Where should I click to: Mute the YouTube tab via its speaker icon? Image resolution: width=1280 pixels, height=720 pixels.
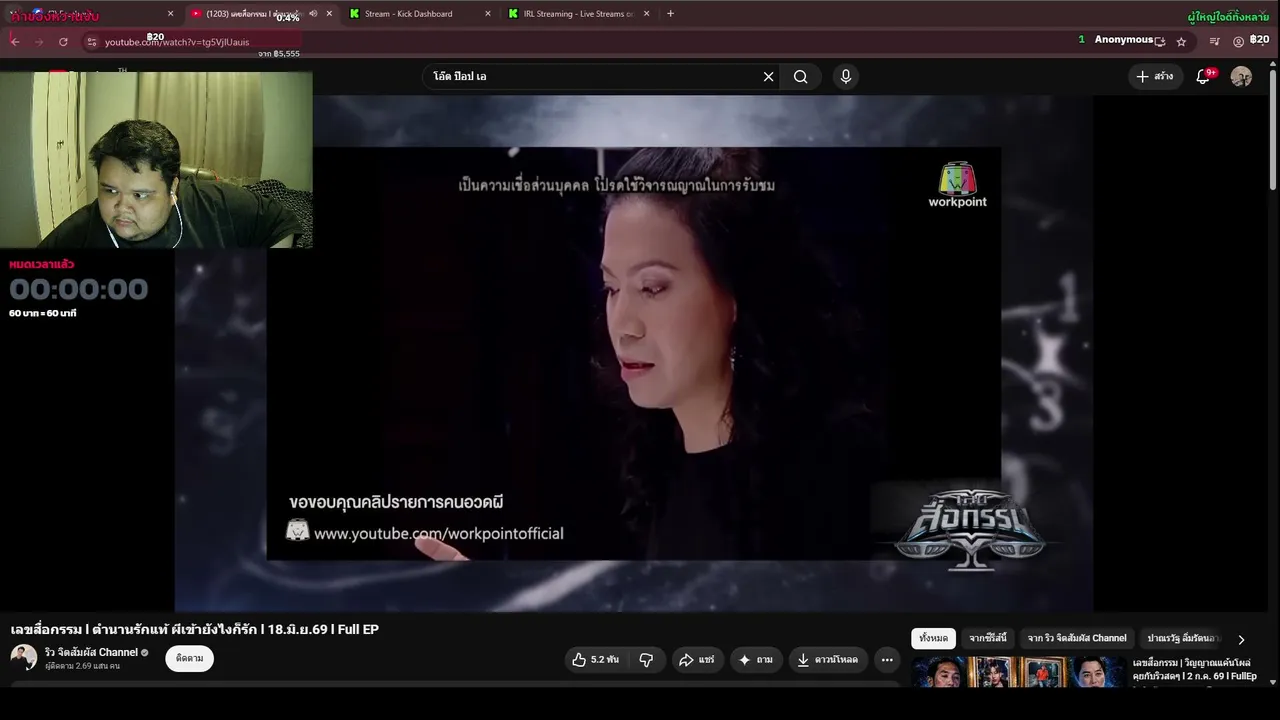pos(313,14)
